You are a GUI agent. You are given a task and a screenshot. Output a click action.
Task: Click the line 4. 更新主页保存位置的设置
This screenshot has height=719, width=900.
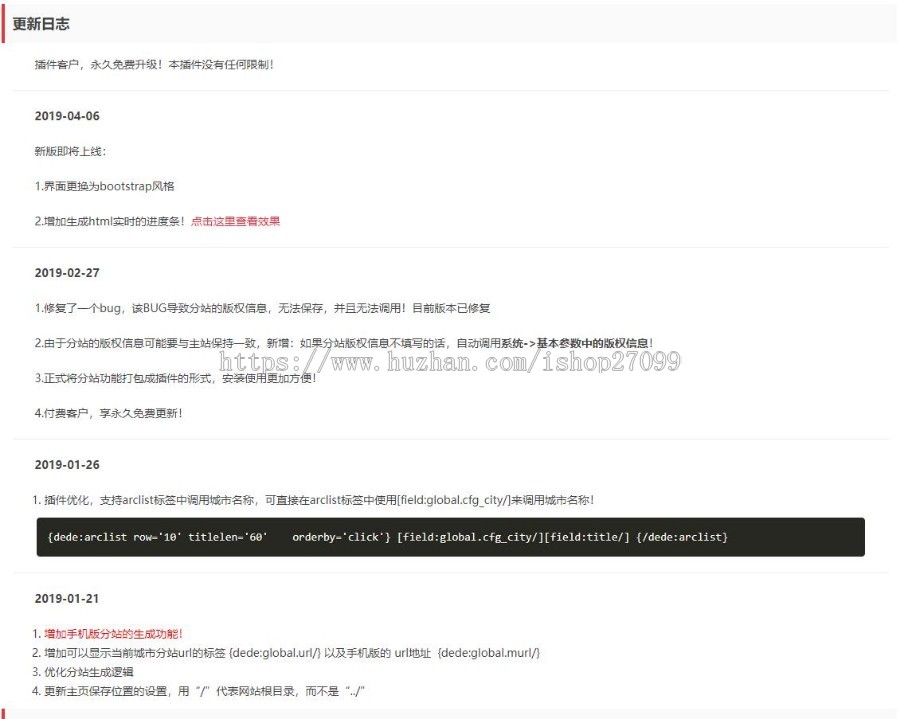coord(198,691)
